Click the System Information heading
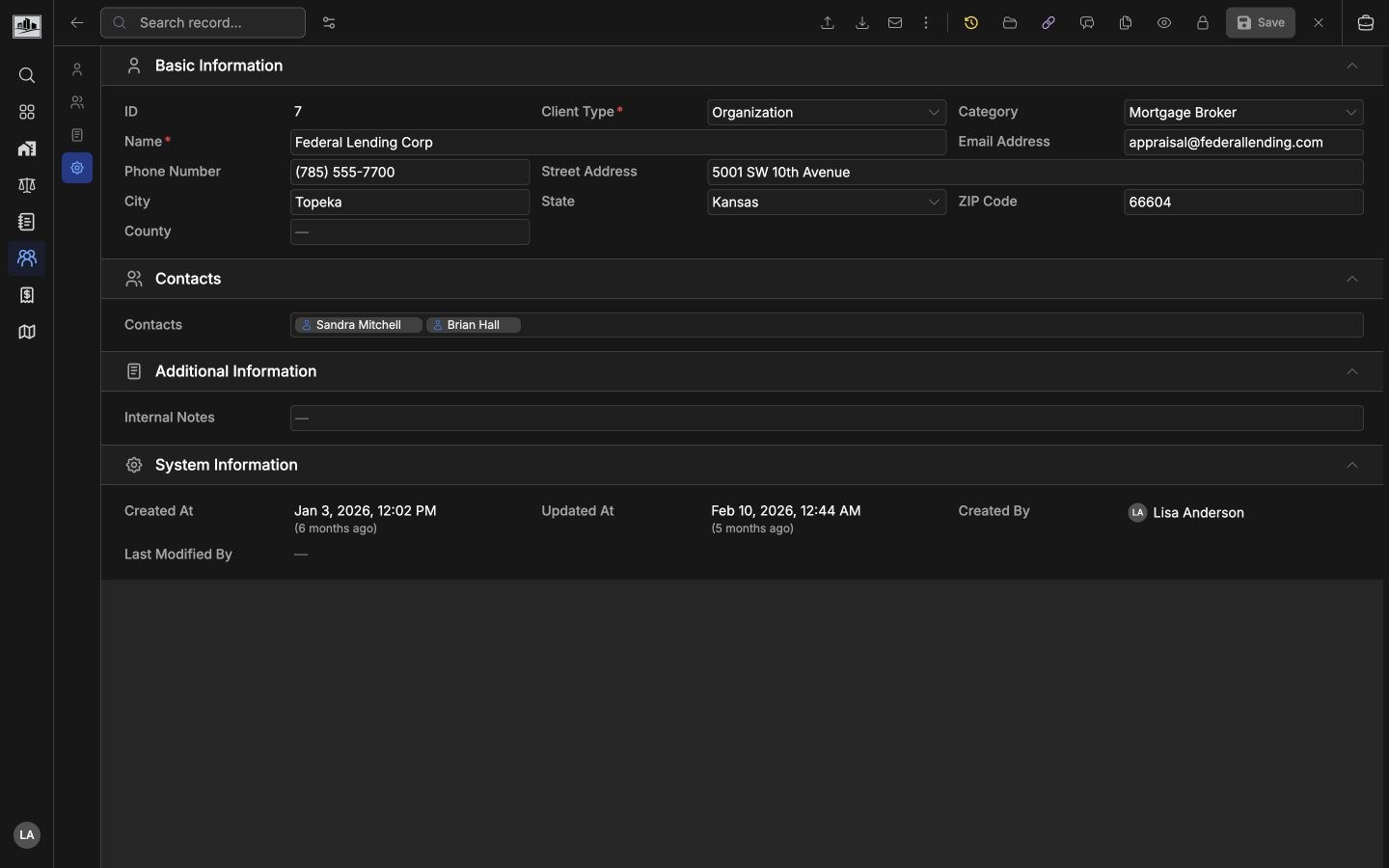 point(227,466)
